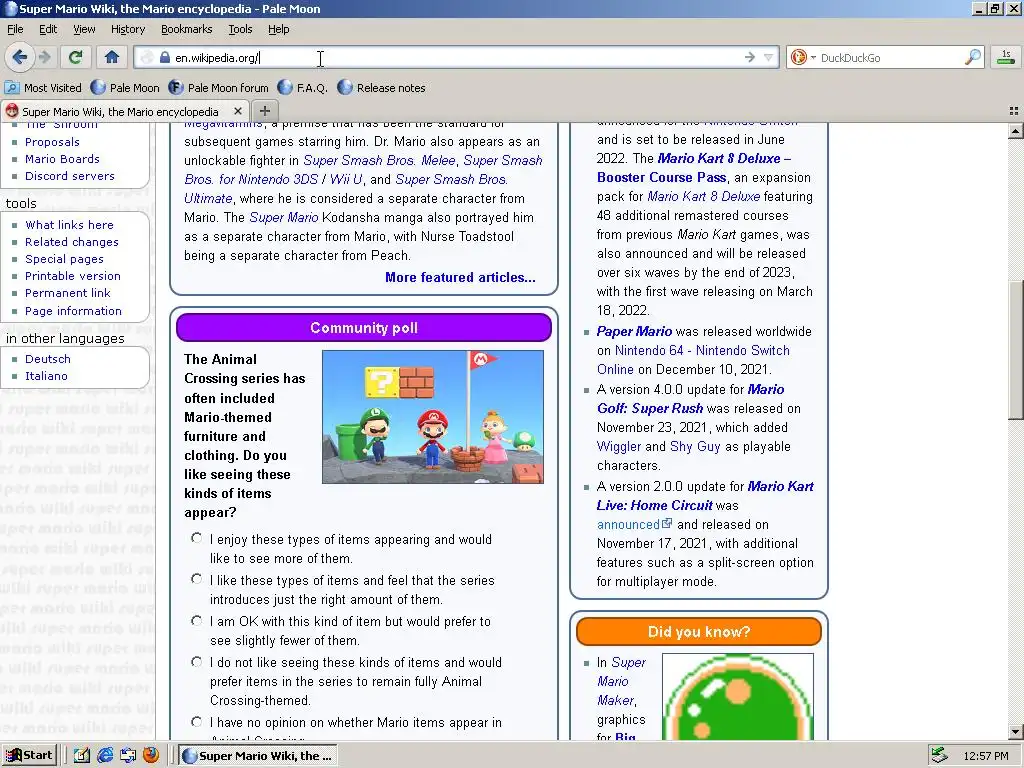
Task: Open the 'What links here' sidebar link
Action: [69, 225]
